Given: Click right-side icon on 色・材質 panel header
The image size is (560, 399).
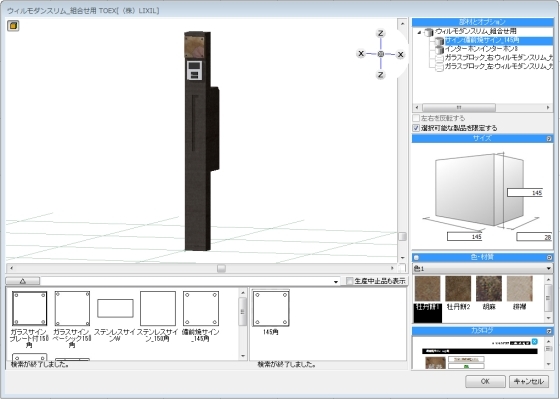Looking at the screenshot, I should (549, 257).
